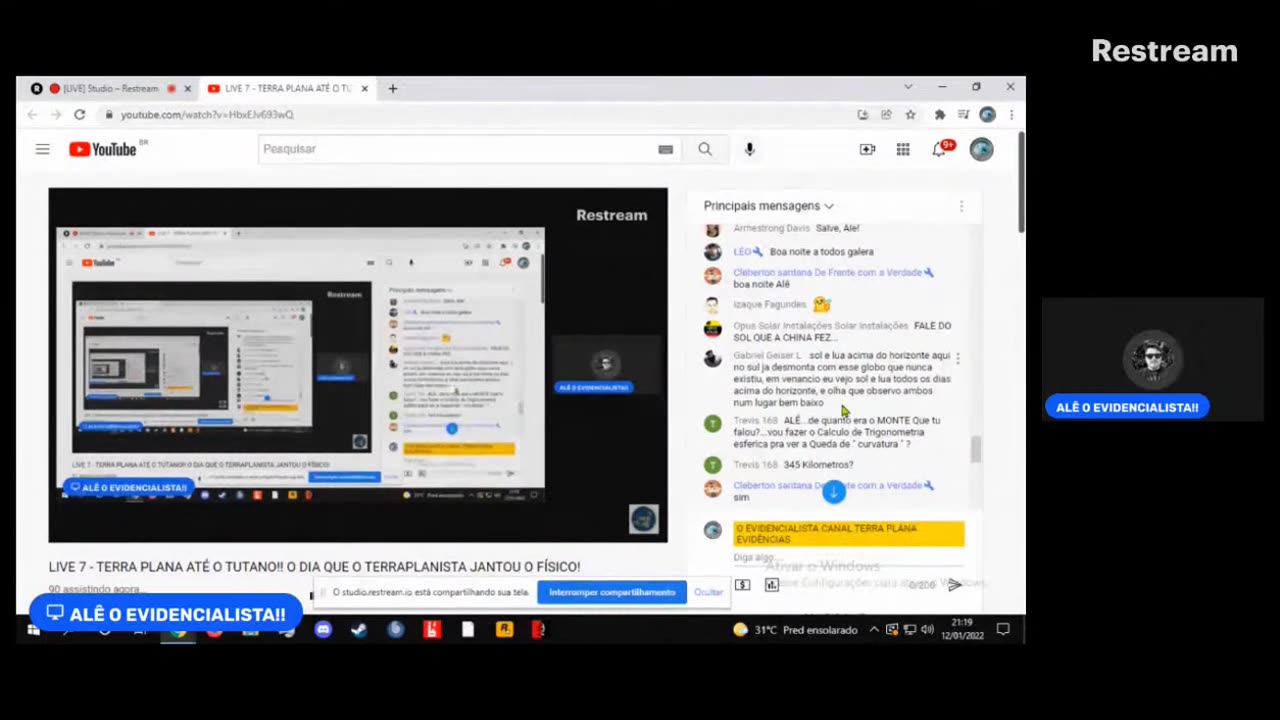Click the YouTube video player
This screenshot has height=720, width=1280.
358,365
